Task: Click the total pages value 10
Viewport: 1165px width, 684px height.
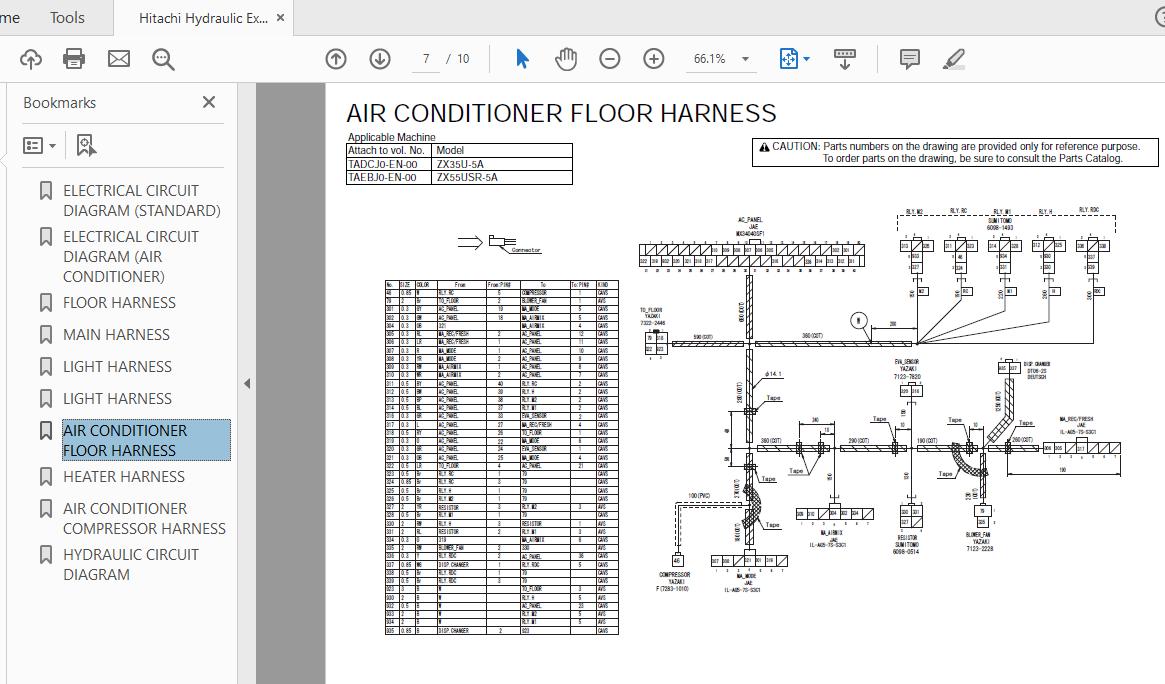Action: click(463, 59)
